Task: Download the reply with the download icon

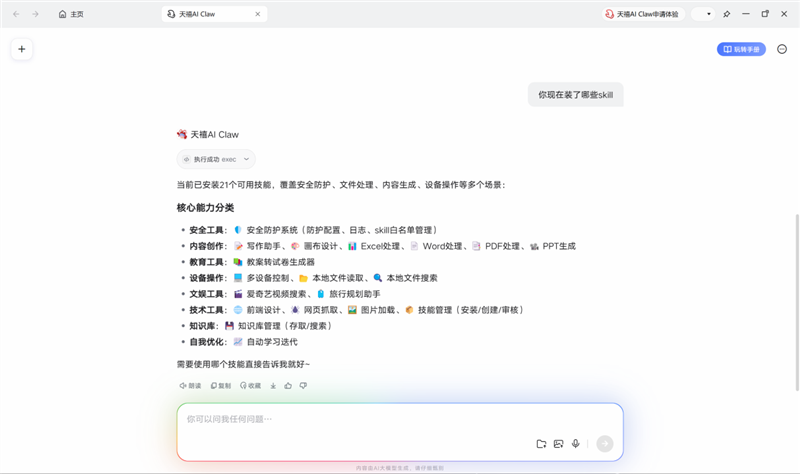Action: point(273,386)
